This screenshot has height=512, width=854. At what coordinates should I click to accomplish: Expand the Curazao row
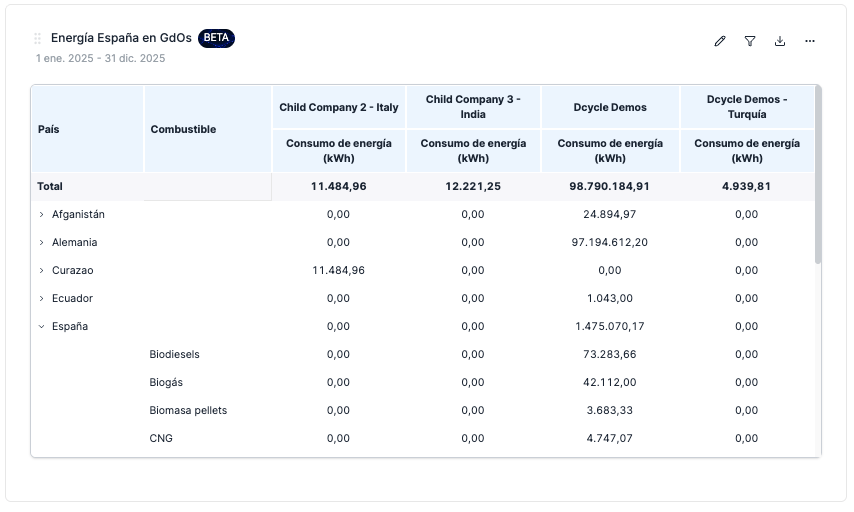[42, 270]
